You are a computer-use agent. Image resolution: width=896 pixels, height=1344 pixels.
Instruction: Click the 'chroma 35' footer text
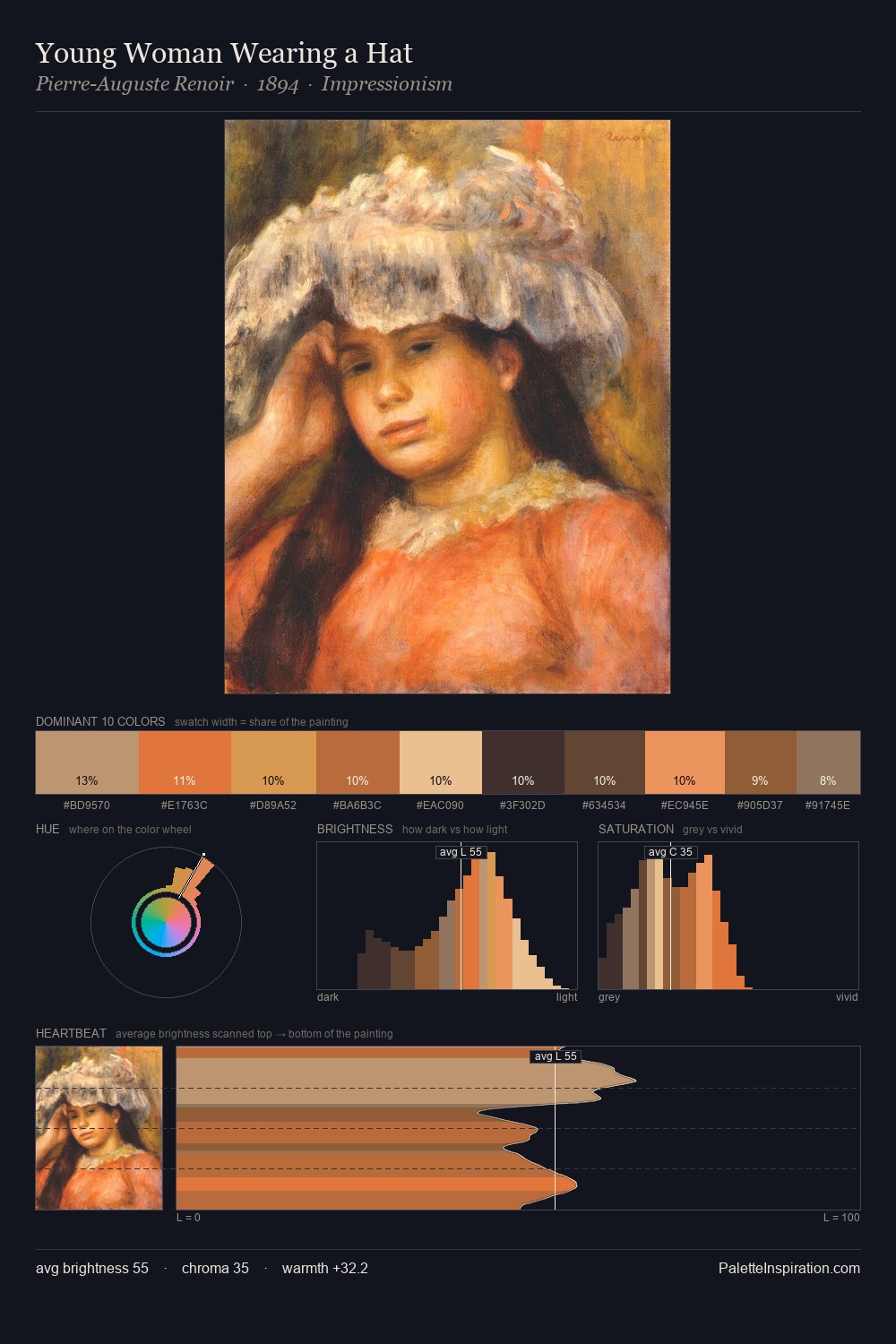point(215,1268)
